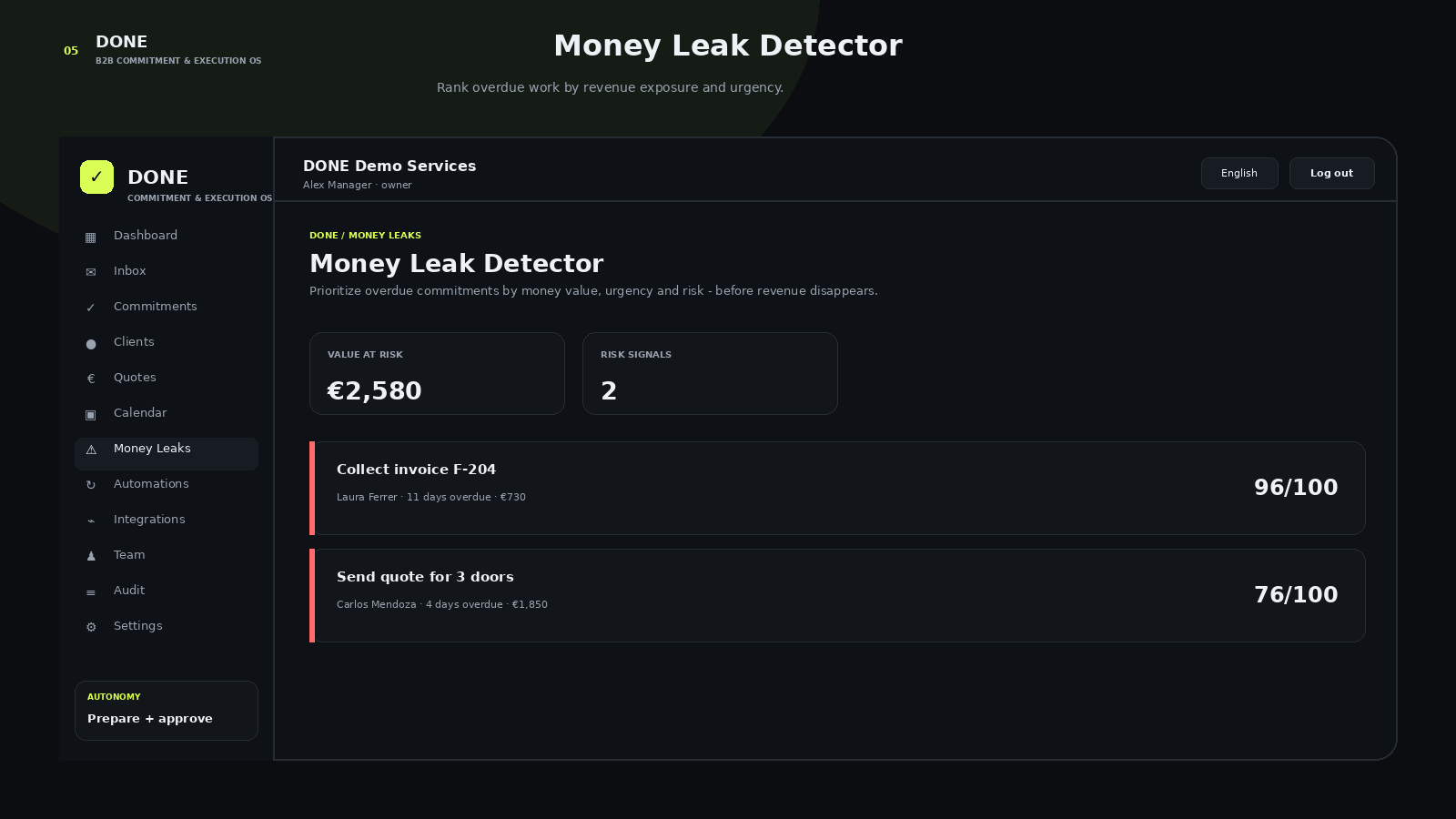
Task: Open the Dashboard menu item
Action: (x=167, y=236)
